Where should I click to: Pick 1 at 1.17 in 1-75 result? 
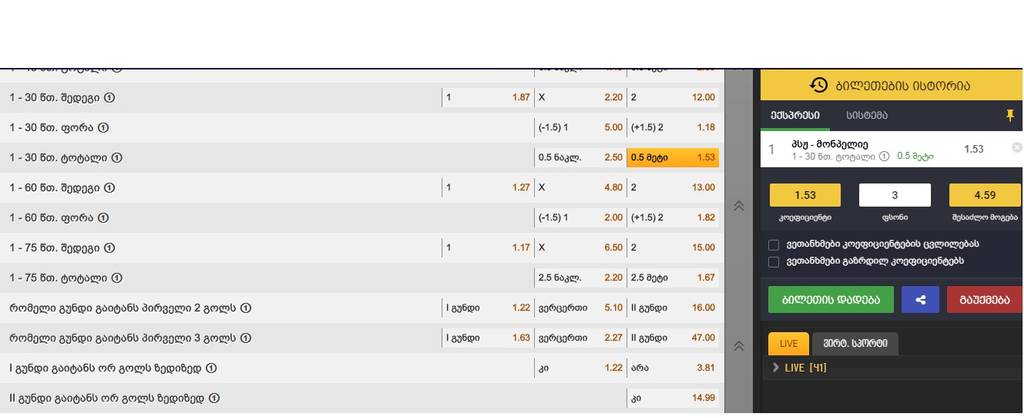coord(487,248)
